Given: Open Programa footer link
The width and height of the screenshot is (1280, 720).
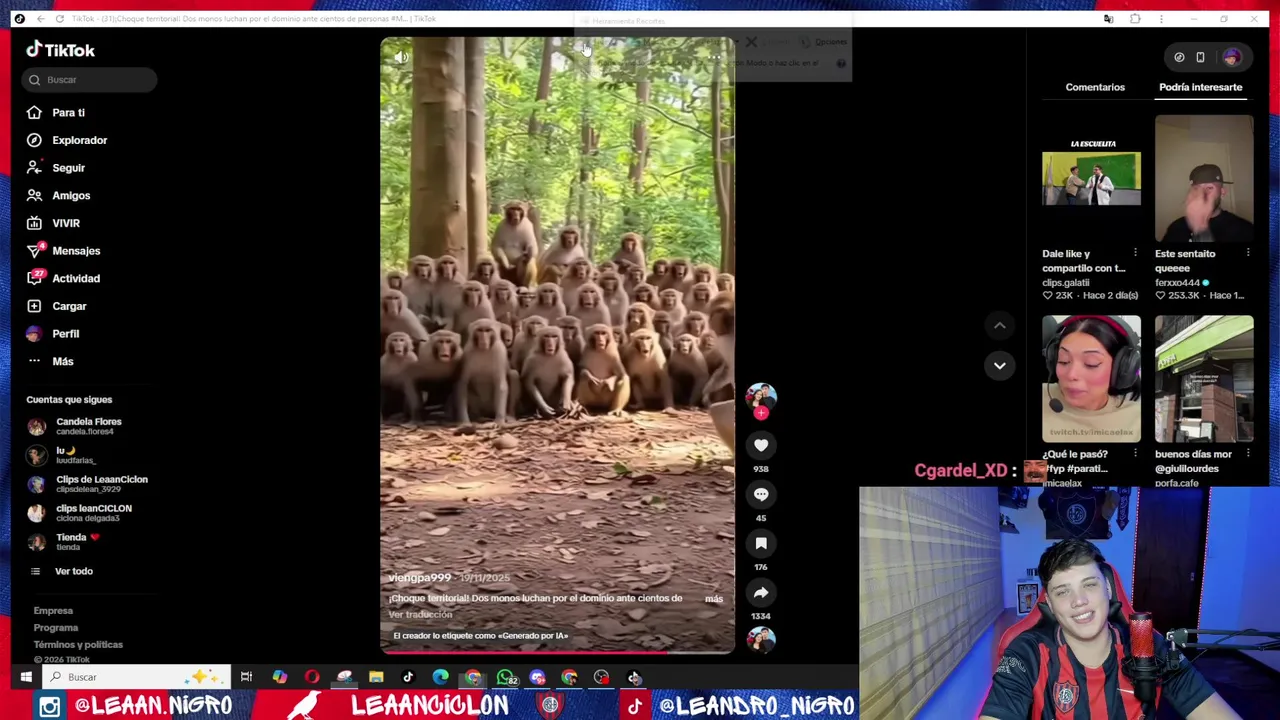Looking at the screenshot, I should (x=55, y=628).
